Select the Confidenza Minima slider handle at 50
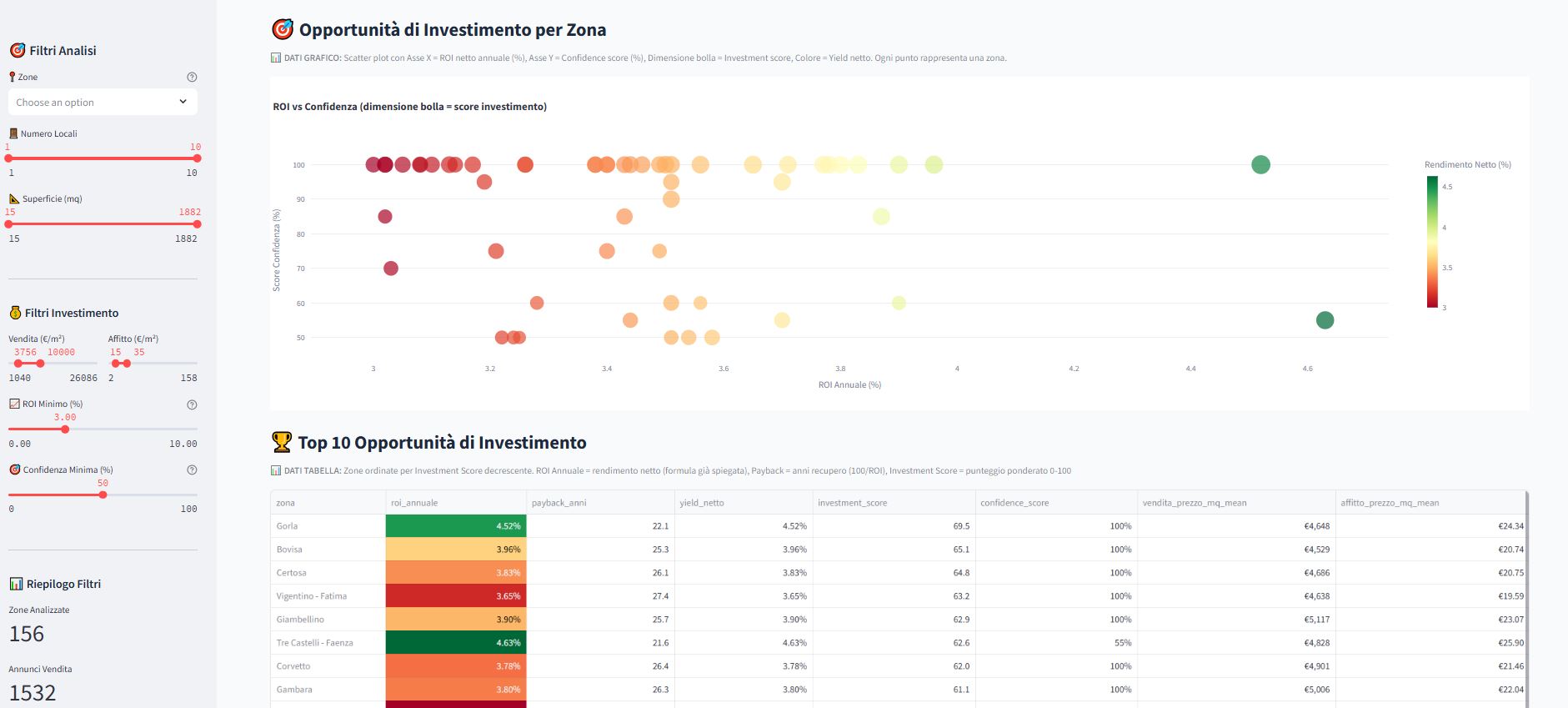The width and height of the screenshot is (1568, 708). coord(103,494)
